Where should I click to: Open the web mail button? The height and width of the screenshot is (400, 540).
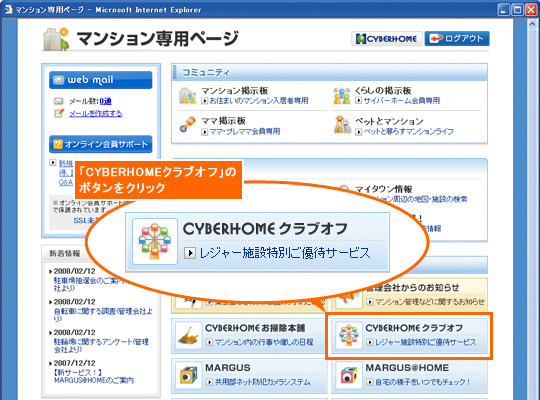click(101, 80)
